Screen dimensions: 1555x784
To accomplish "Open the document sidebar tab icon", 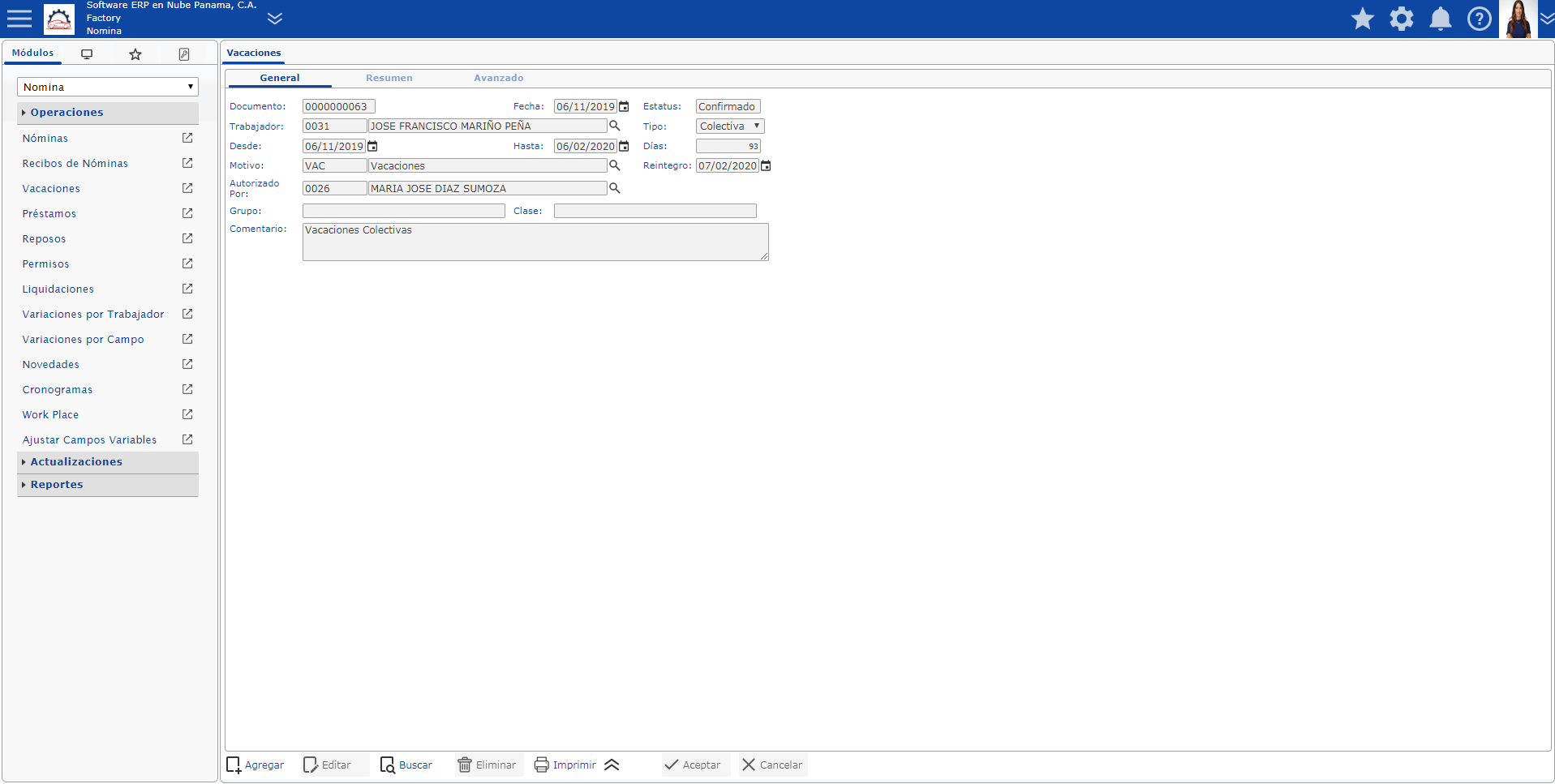I will click(x=184, y=54).
